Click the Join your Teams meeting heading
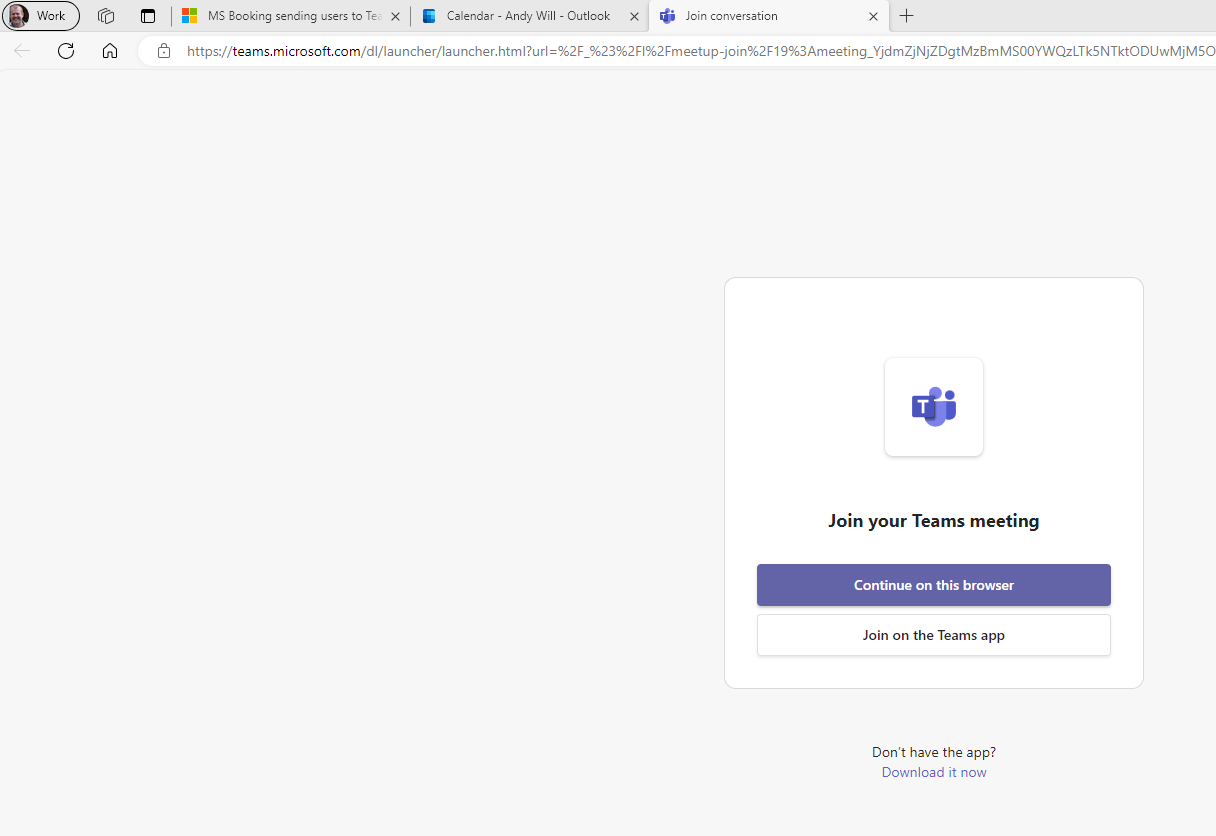Screen dimensions: 1216x836 [x=934, y=521]
